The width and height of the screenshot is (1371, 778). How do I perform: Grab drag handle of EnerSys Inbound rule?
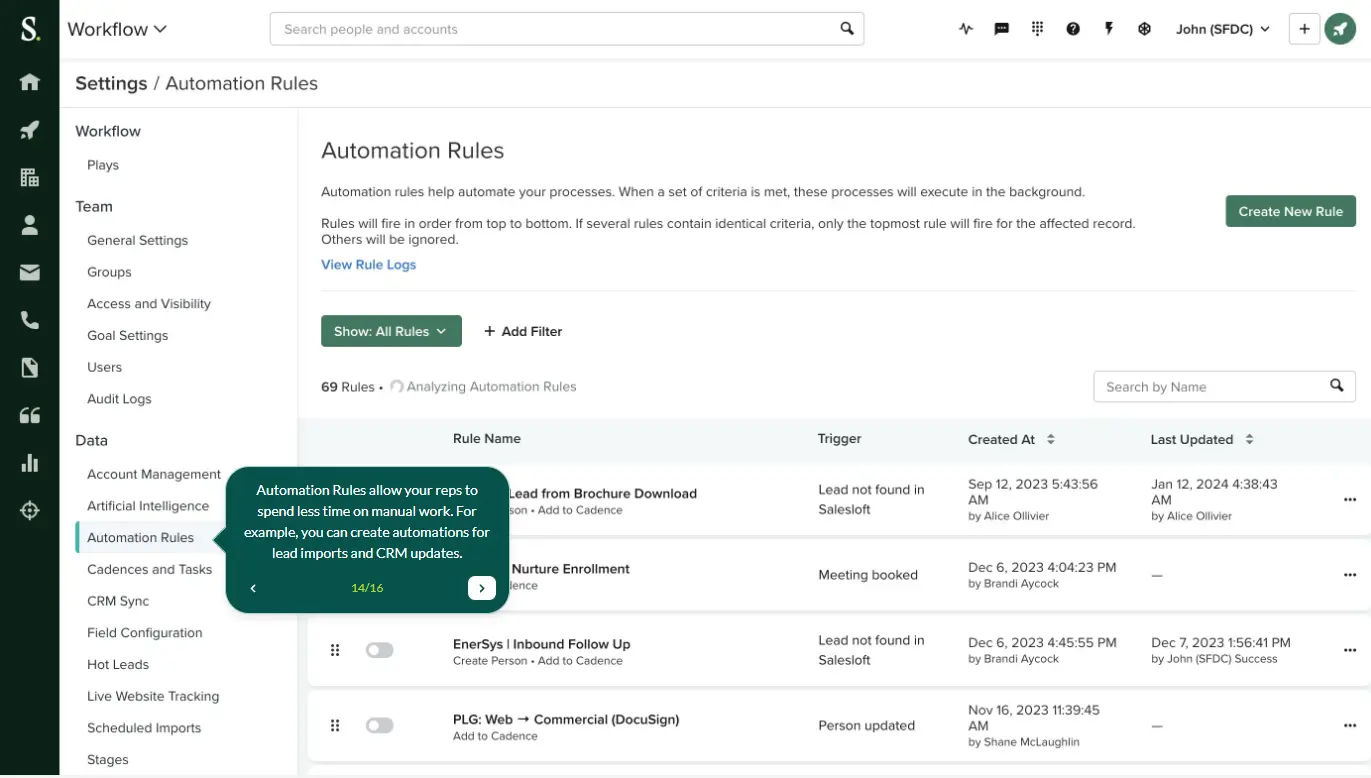[335, 650]
